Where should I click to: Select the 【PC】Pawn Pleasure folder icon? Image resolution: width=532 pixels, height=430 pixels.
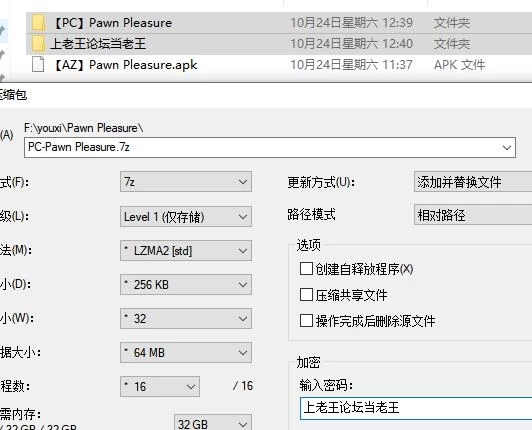click(x=38, y=23)
